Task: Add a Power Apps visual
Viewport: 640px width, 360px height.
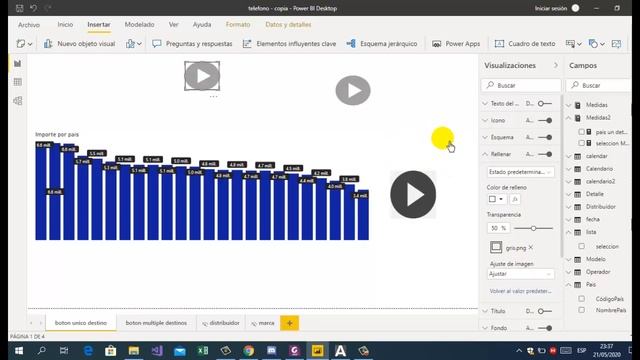Action: (456, 44)
